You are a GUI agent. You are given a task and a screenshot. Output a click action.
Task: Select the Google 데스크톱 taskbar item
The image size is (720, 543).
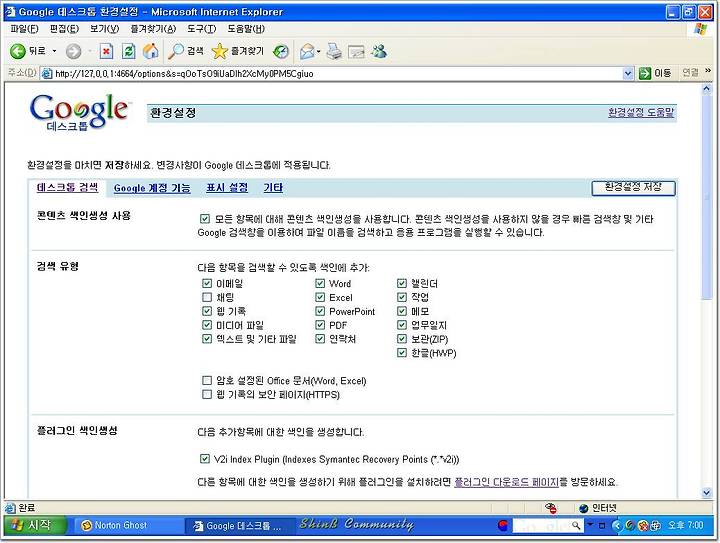pyautogui.click(x=239, y=525)
